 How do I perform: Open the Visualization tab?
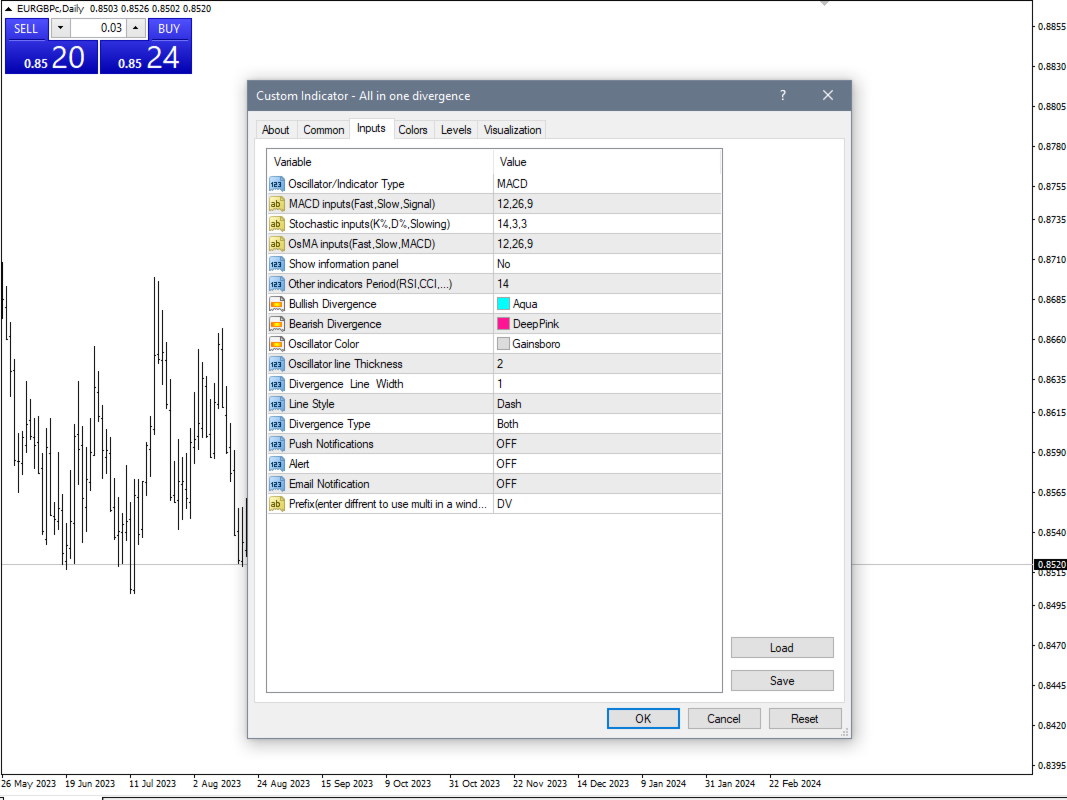[x=512, y=130]
